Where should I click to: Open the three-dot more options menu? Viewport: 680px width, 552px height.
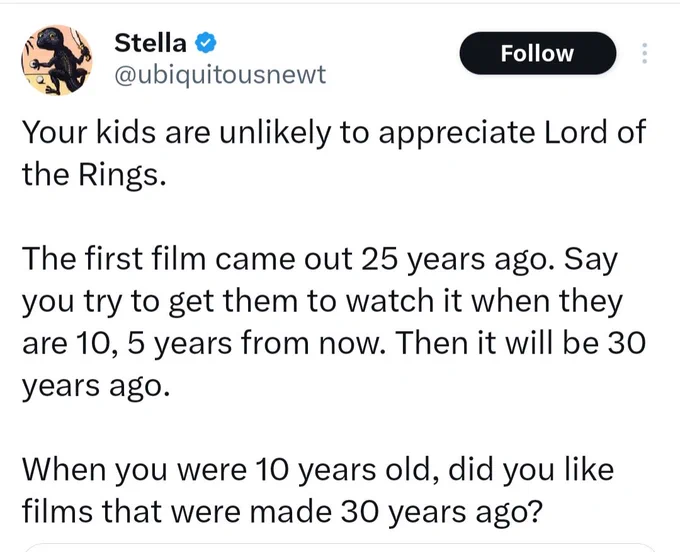click(644, 53)
